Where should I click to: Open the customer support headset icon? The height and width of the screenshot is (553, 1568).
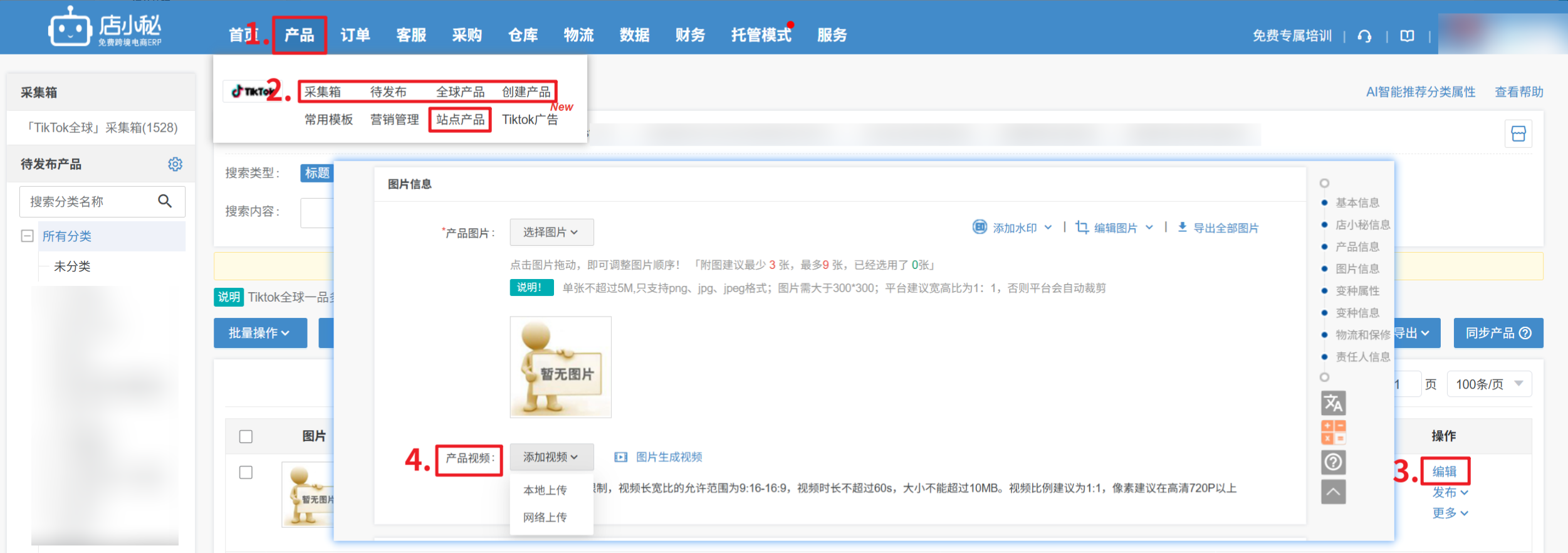click(x=1364, y=36)
